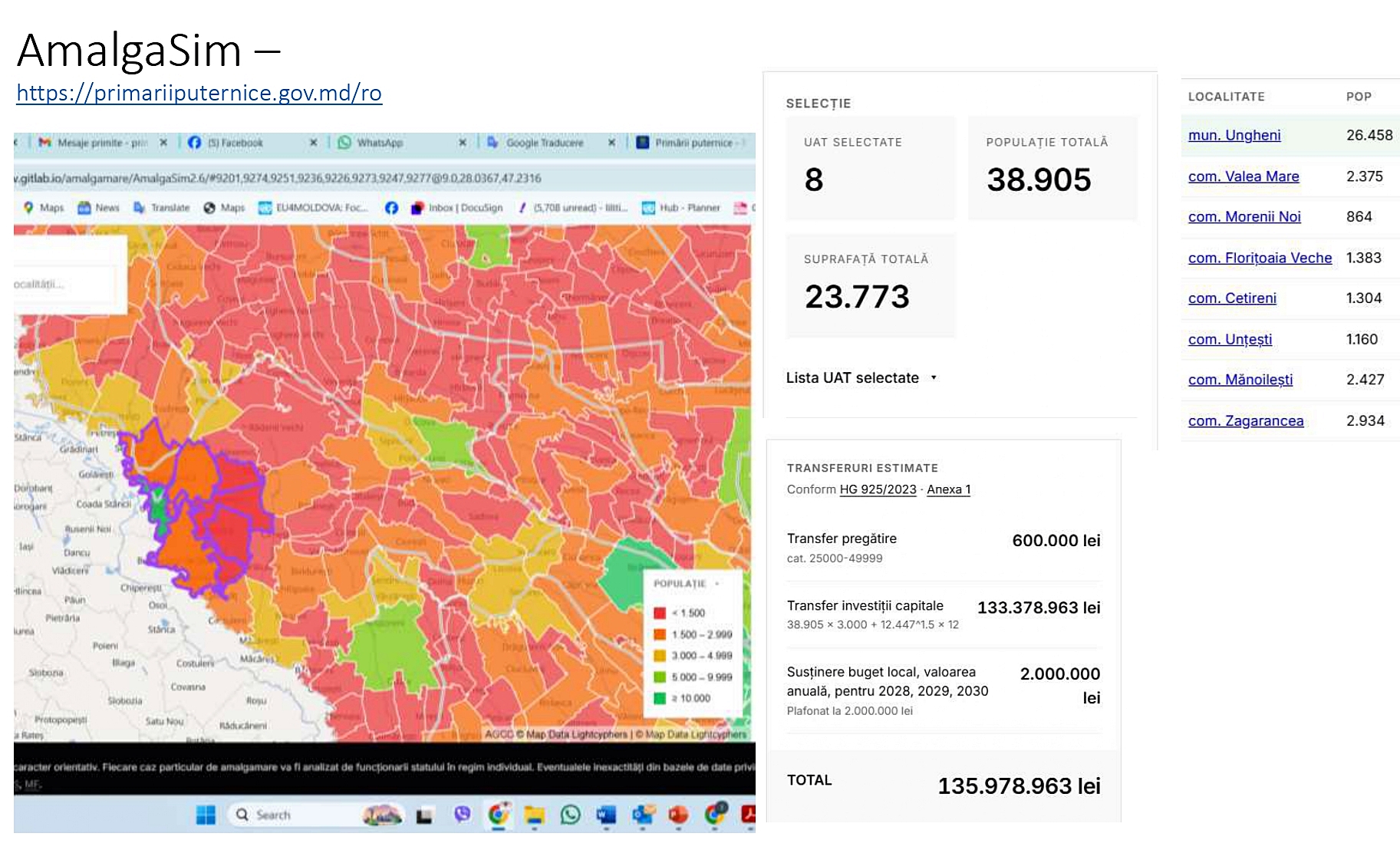The height and width of the screenshot is (863, 1400).
Task: Click the HG 925/2023 link
Action: pyautogui.click(x=878, y=490)
